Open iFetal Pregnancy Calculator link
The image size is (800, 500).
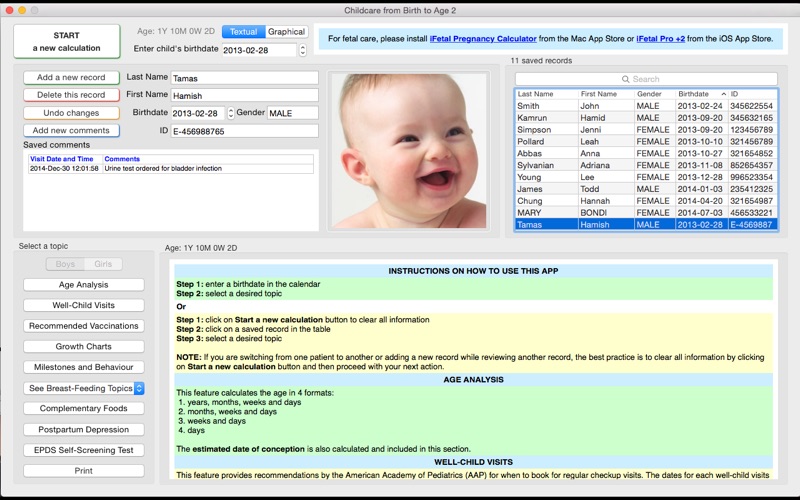pos(483,39)
